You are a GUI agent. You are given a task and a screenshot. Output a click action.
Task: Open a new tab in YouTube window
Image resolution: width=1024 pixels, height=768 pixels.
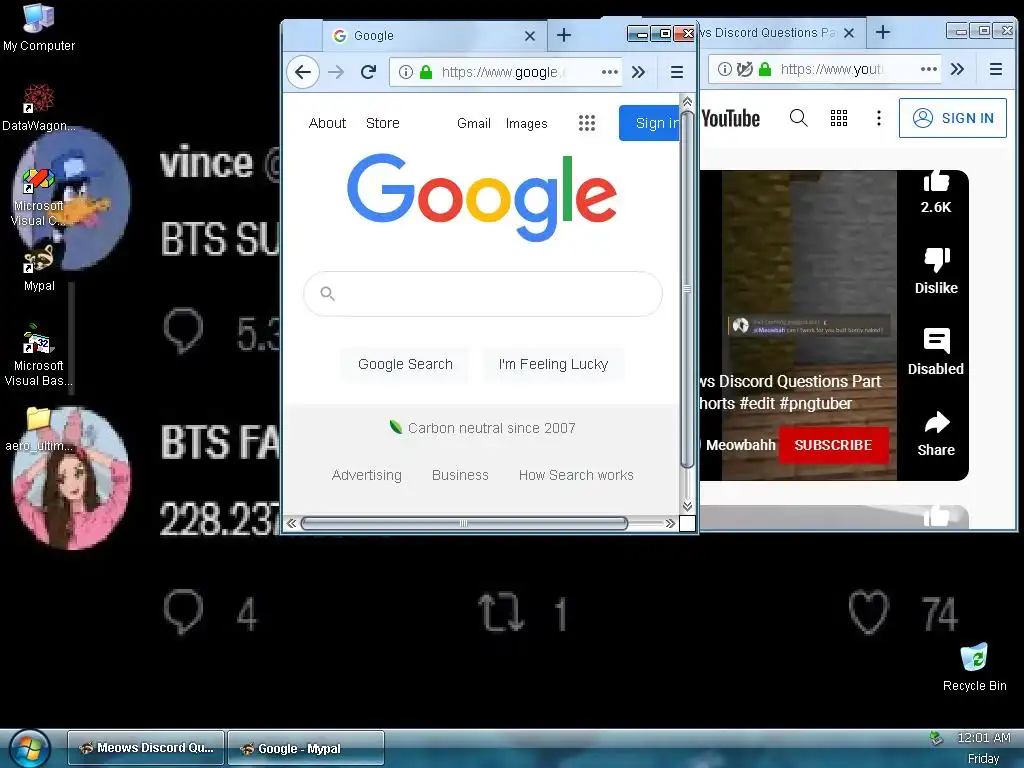click(x=883, y=32)
